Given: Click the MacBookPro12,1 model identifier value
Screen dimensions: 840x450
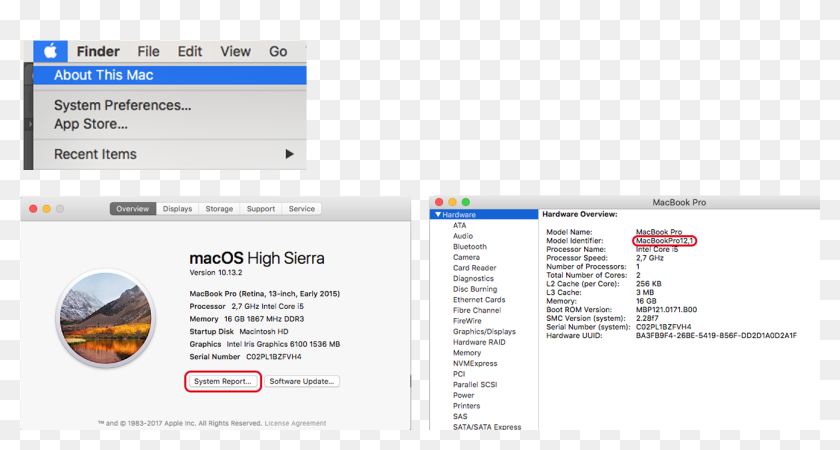Looking at the screenshot, I should [x=664, y=241].
